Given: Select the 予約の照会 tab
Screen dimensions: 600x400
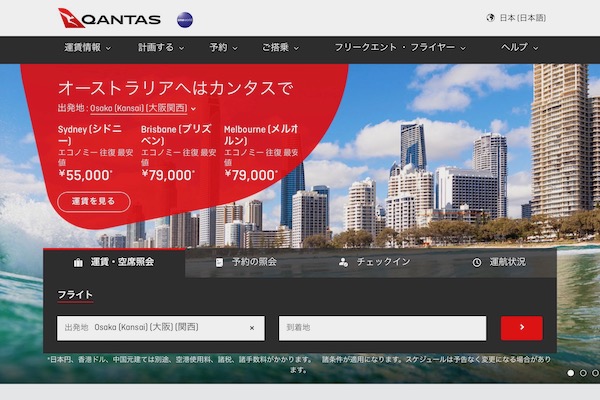Looking at the screenshot, I should [x=246, y=263].
